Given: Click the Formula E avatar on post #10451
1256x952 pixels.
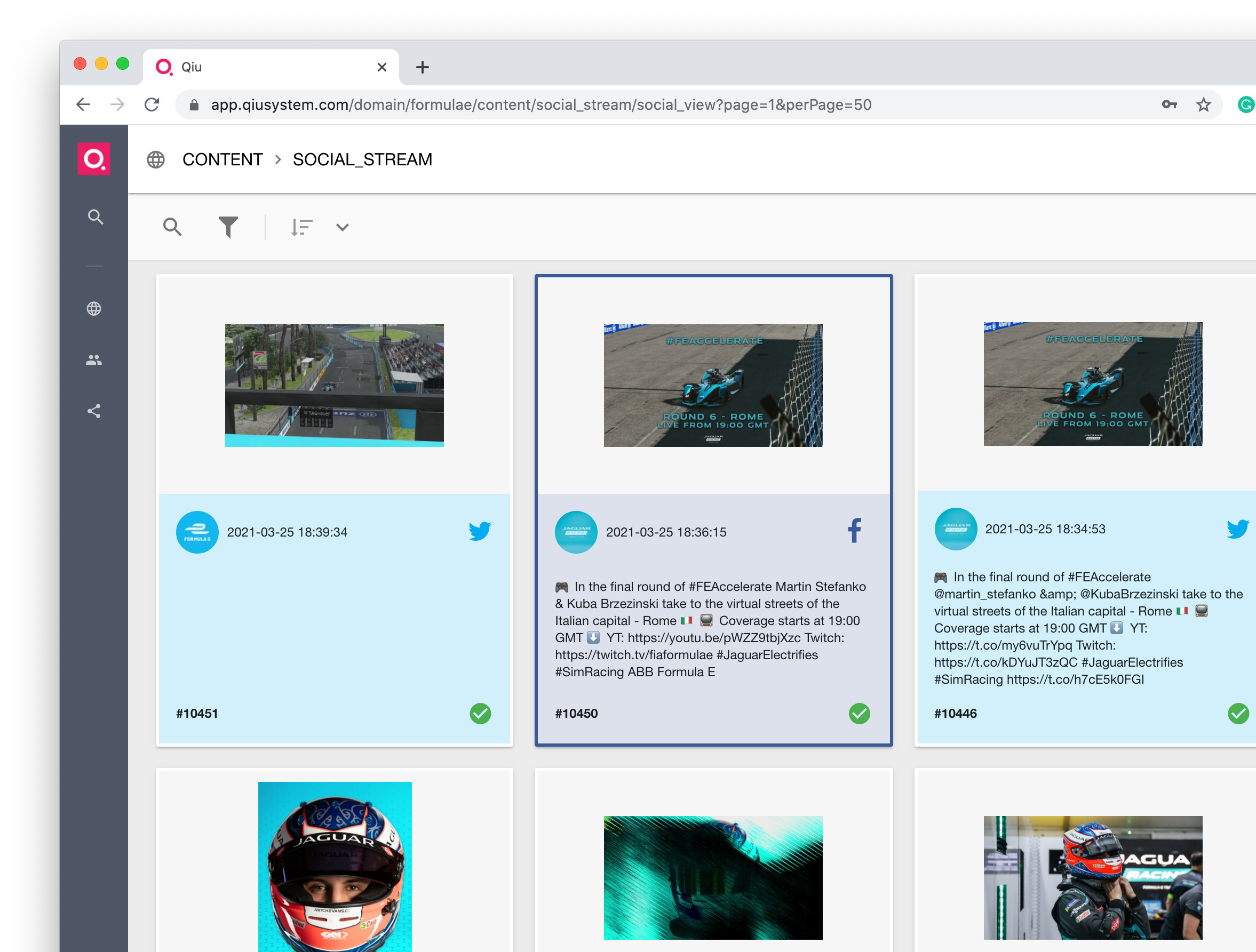Looking at the screenshot, I should (197, 532).
